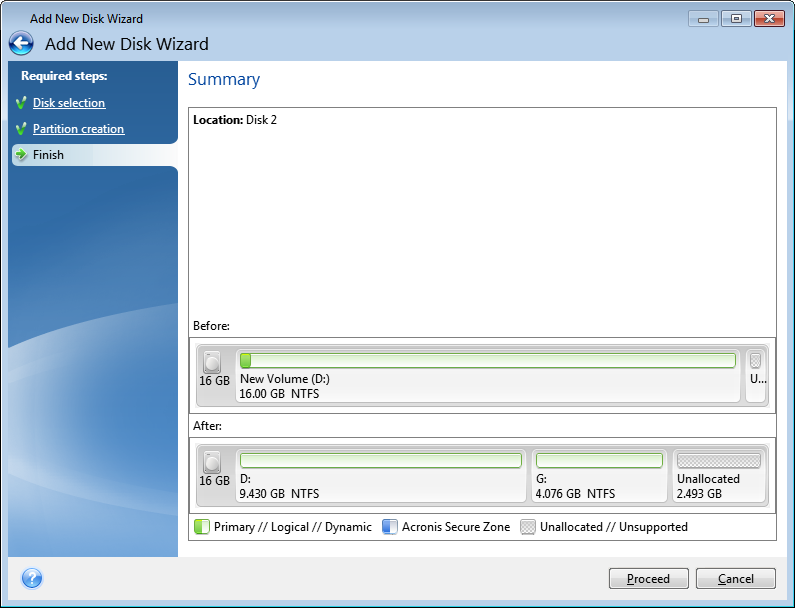This screenshot has width=795, height=608.
Task: Click the Proceed button
Action: click(x=648, y=579)
